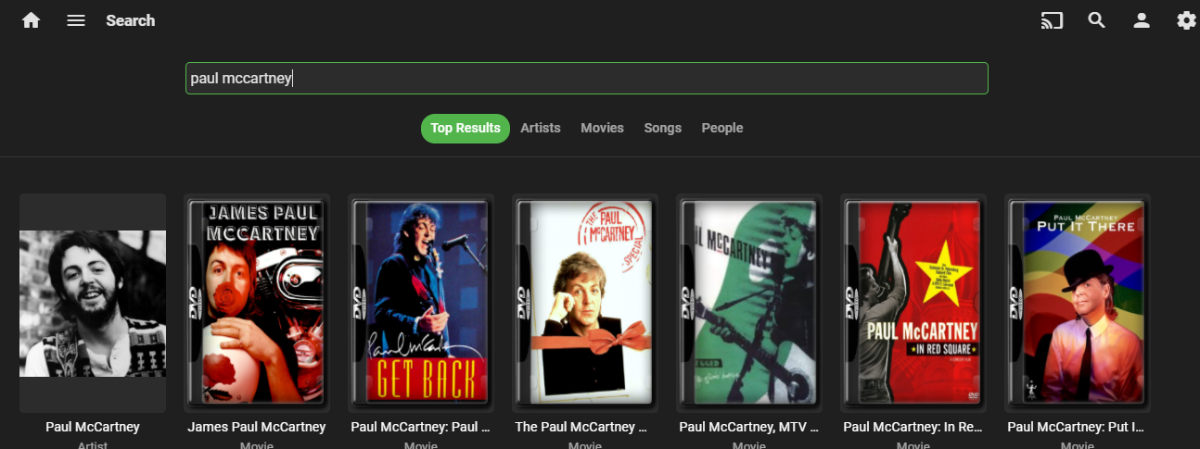Screen dimensions: 1200x449
Task: Open the In Red Square poster
Action: [x=913, y=303]
